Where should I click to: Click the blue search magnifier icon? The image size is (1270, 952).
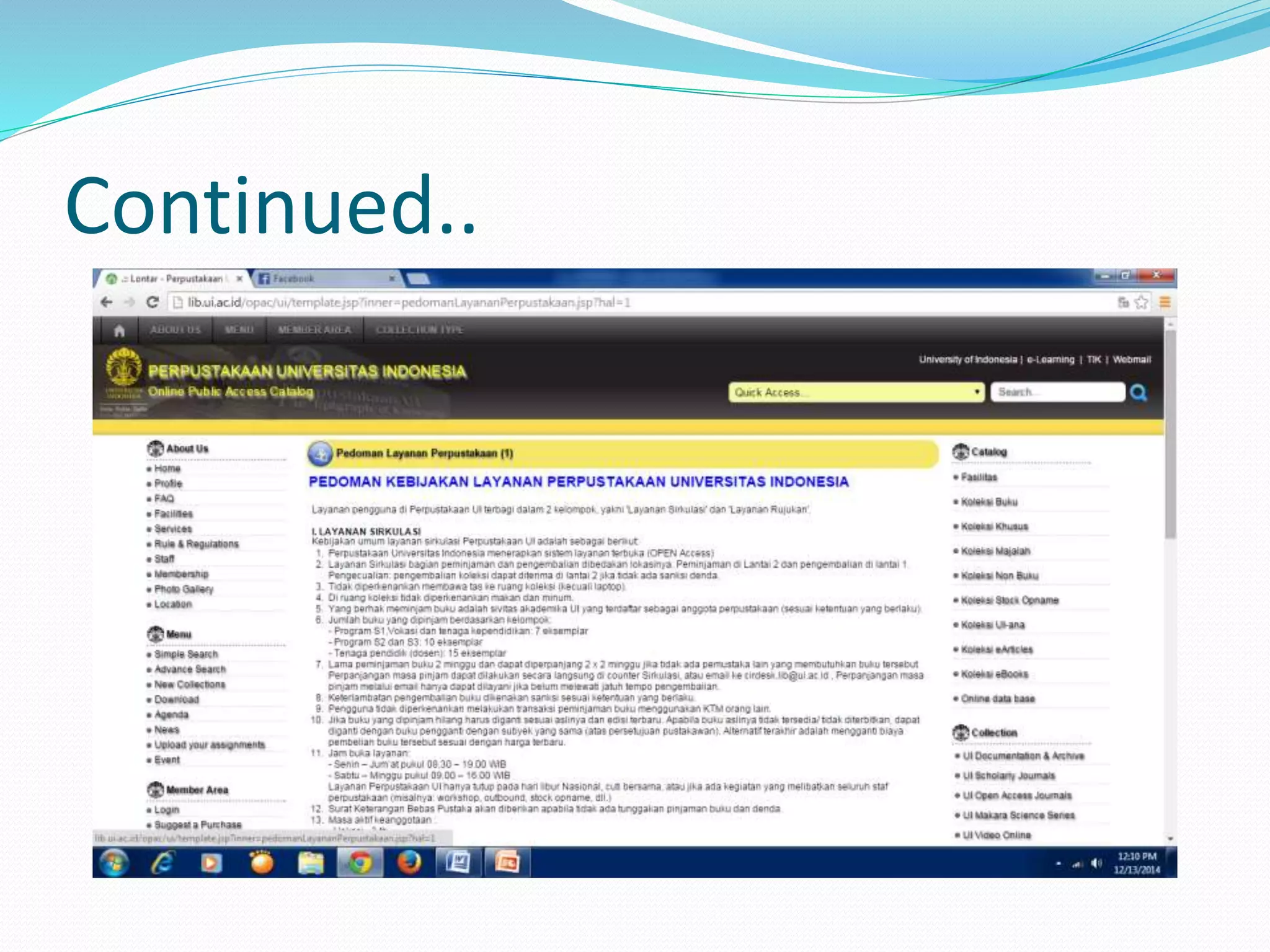[1139, 392]
